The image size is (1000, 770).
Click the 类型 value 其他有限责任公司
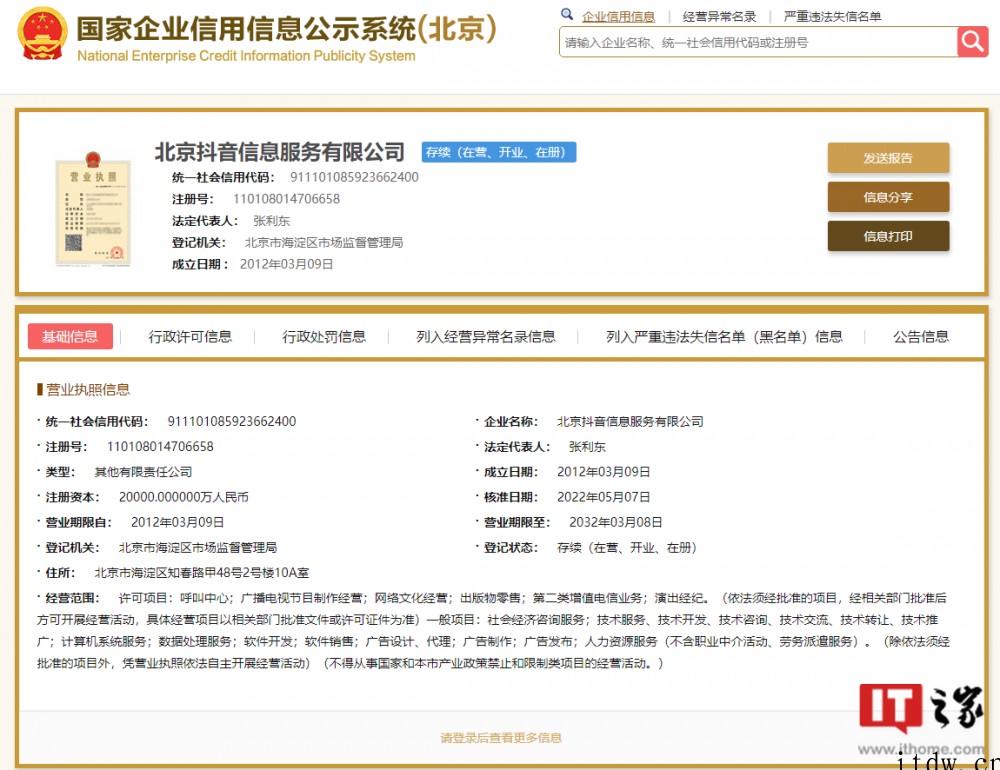tap(143, 472)
